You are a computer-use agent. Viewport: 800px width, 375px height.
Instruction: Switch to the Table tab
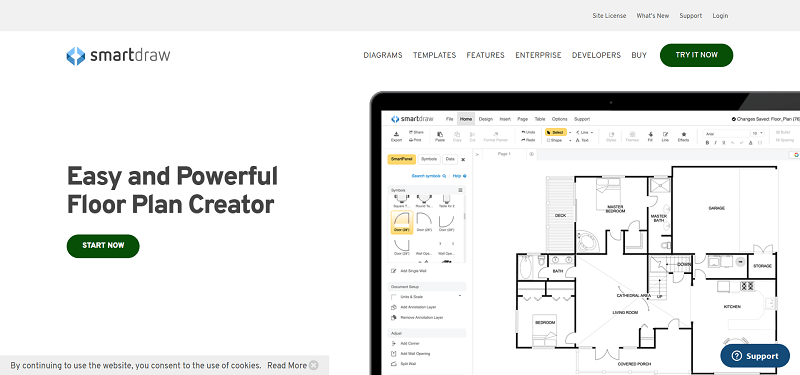point(540,119)
